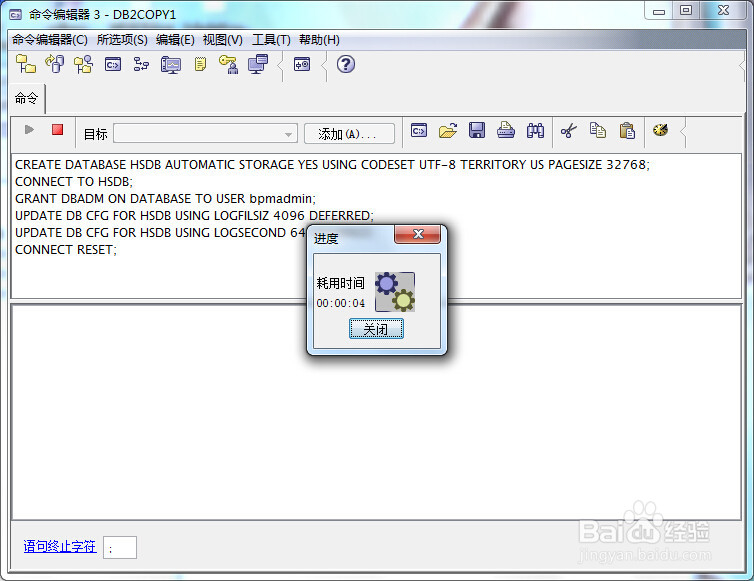754x581 pixels.
Task: Open the Control Center icon in top toolbar
Action: (26, 64)
